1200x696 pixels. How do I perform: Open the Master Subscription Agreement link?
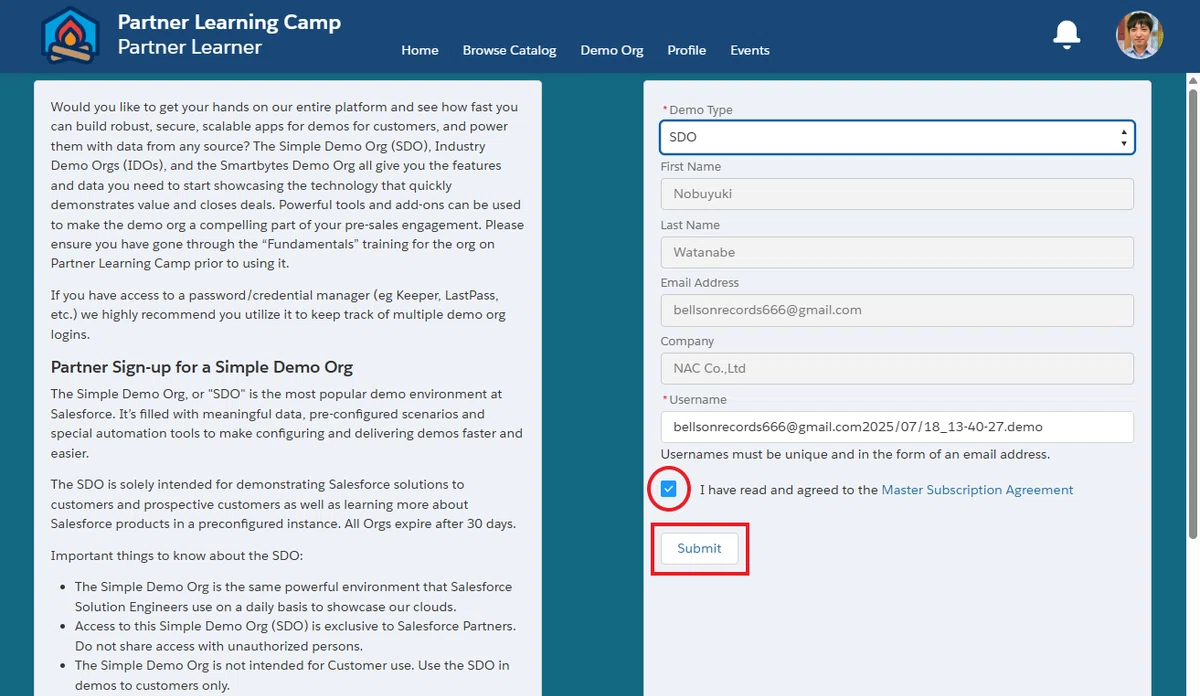(x=977, y=490)
